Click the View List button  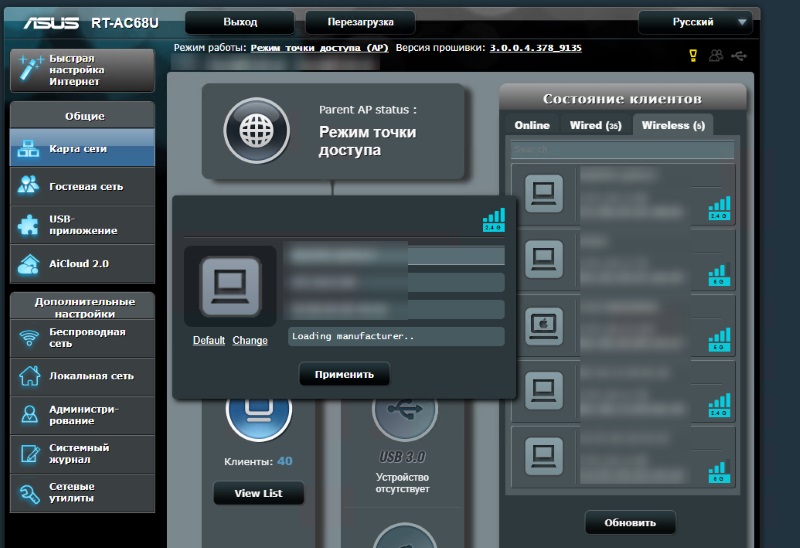point(259,493)
